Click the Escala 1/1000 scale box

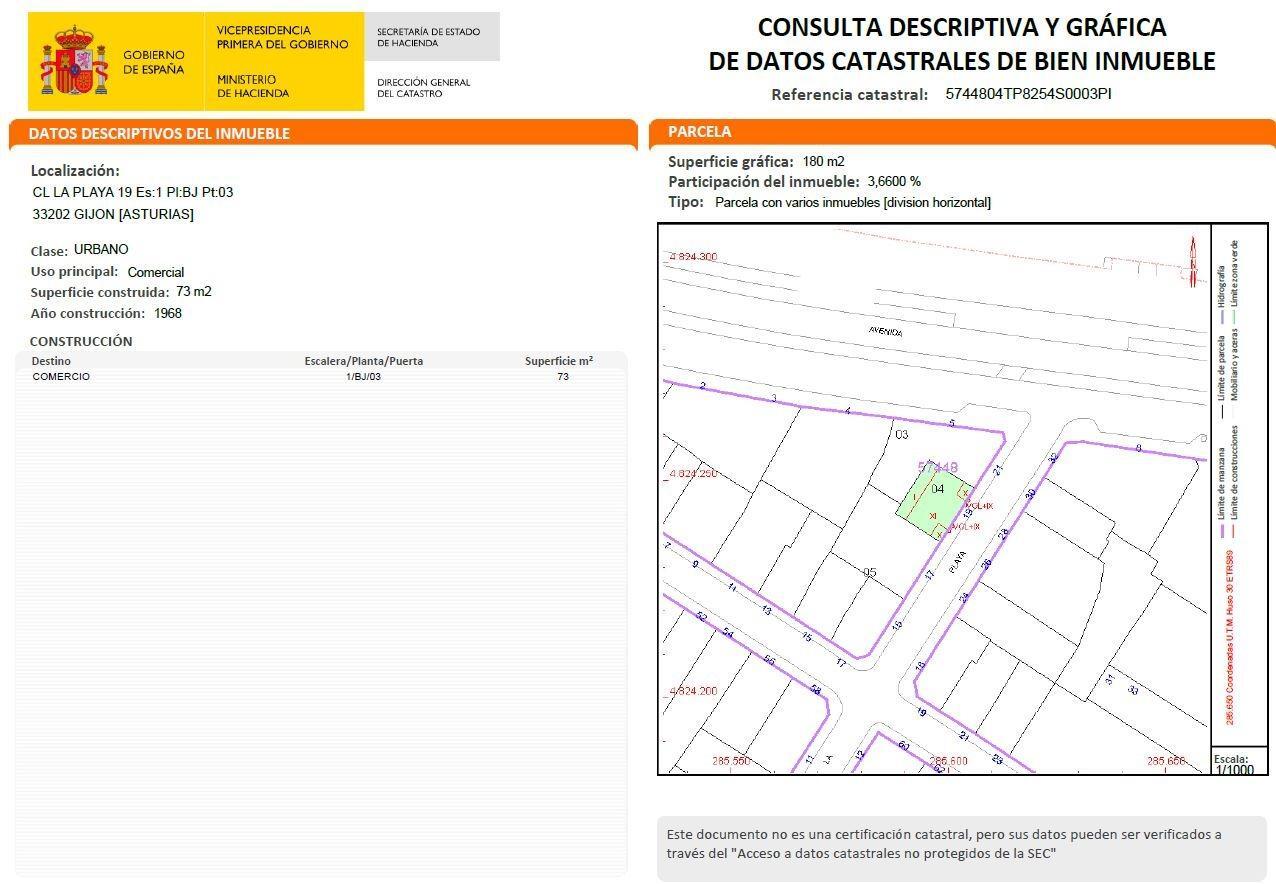1238,764
